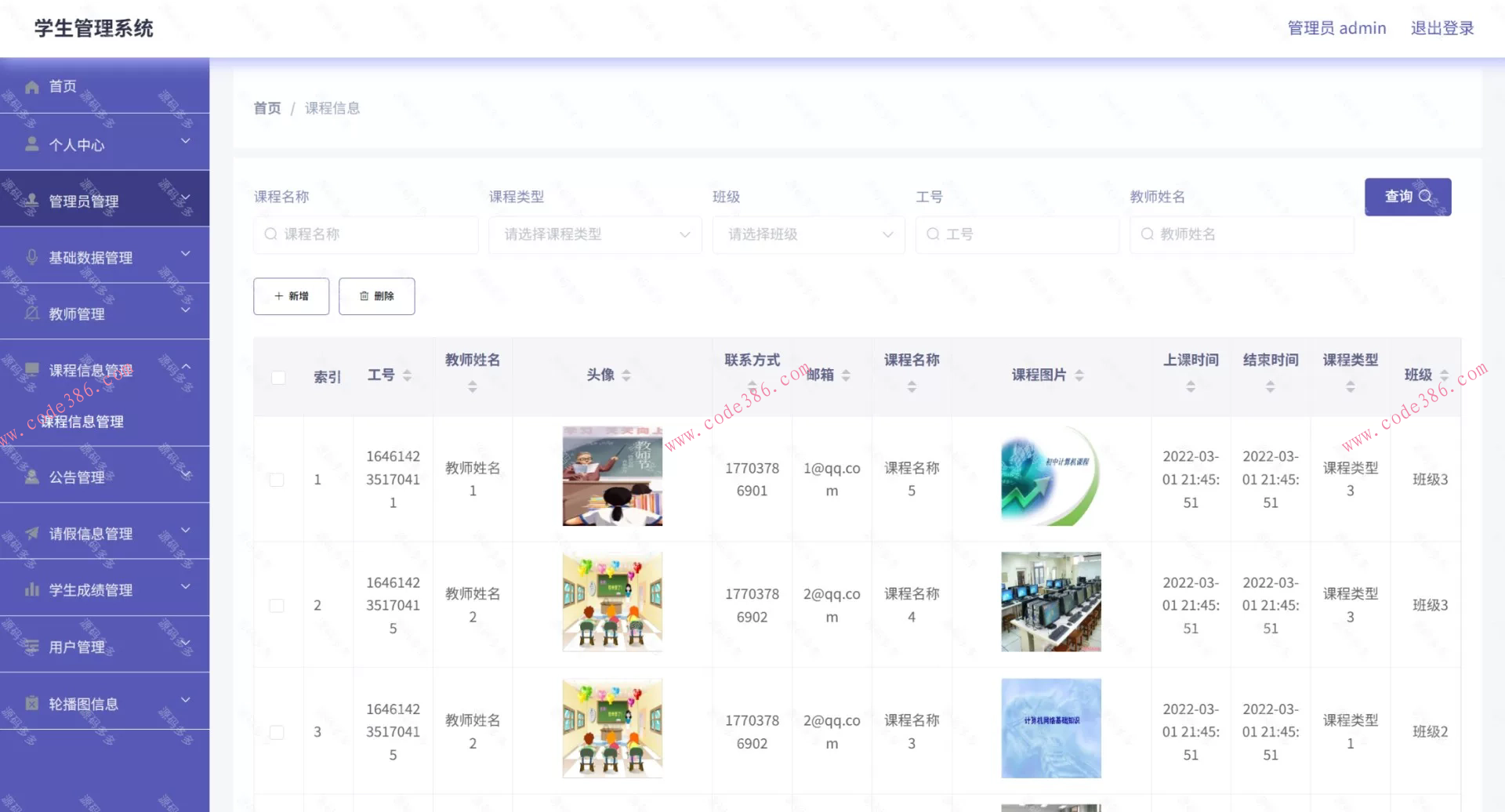
Task: Collapse the expanded 课程信息管理 menu chevron
Action: pos(186,365)
